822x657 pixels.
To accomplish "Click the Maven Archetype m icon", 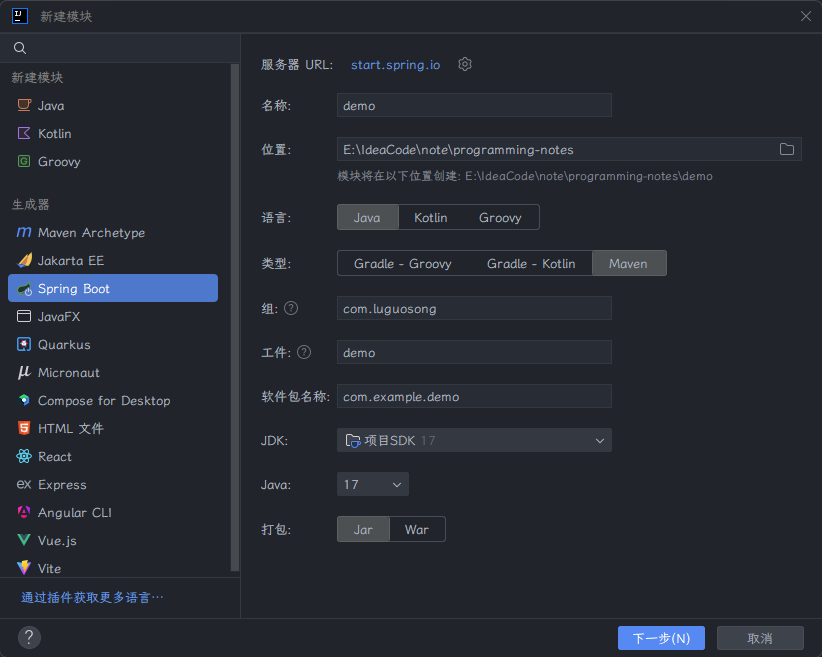I will point(24,232).
